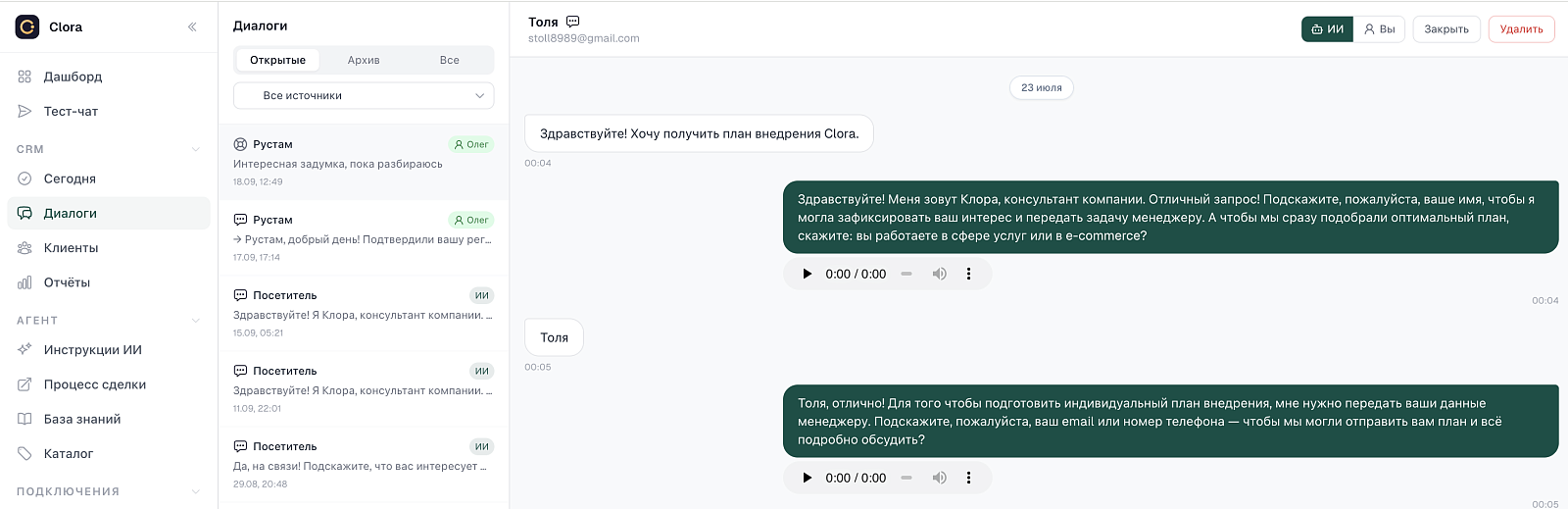Image resolution: width=1568 pixels, height=509 pixels.
Task: Click the Каталог tag icon
Action: (24, 453)
